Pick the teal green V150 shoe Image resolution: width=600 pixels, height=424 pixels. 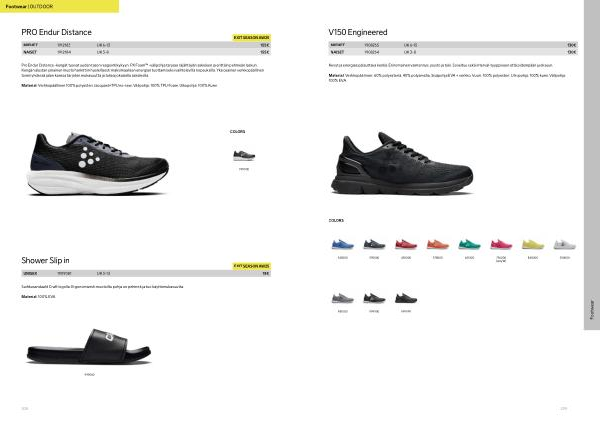tap(469, 244)
